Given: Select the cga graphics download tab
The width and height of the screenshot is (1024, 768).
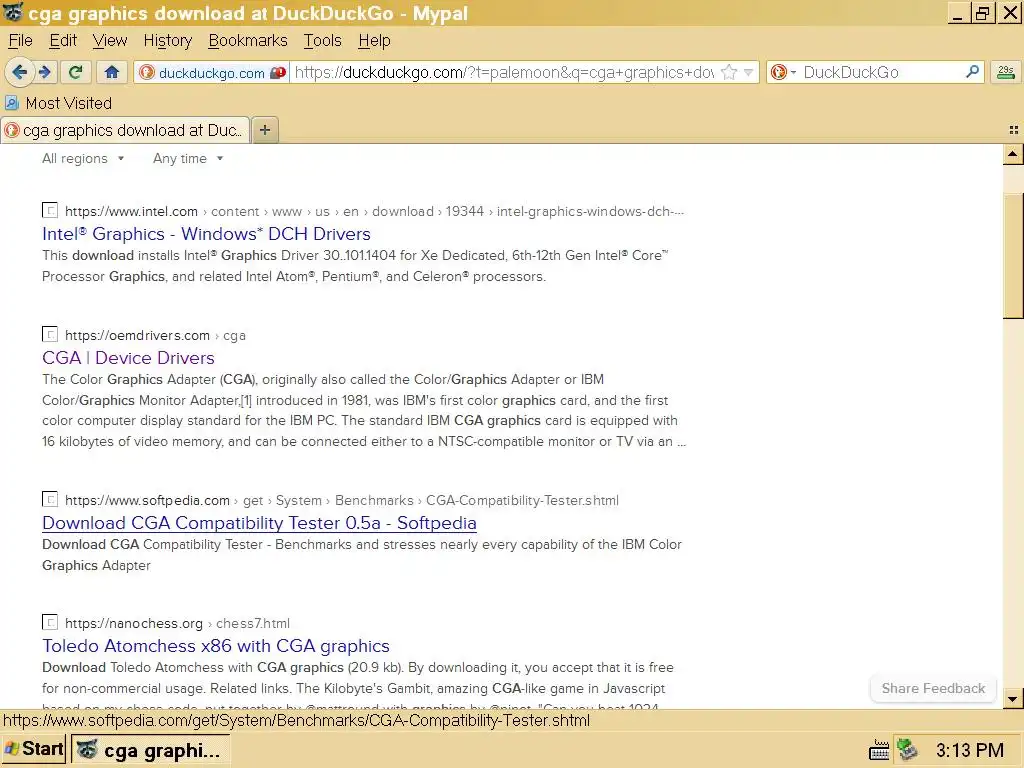Looking at the screenshot, I should point(125,130).
